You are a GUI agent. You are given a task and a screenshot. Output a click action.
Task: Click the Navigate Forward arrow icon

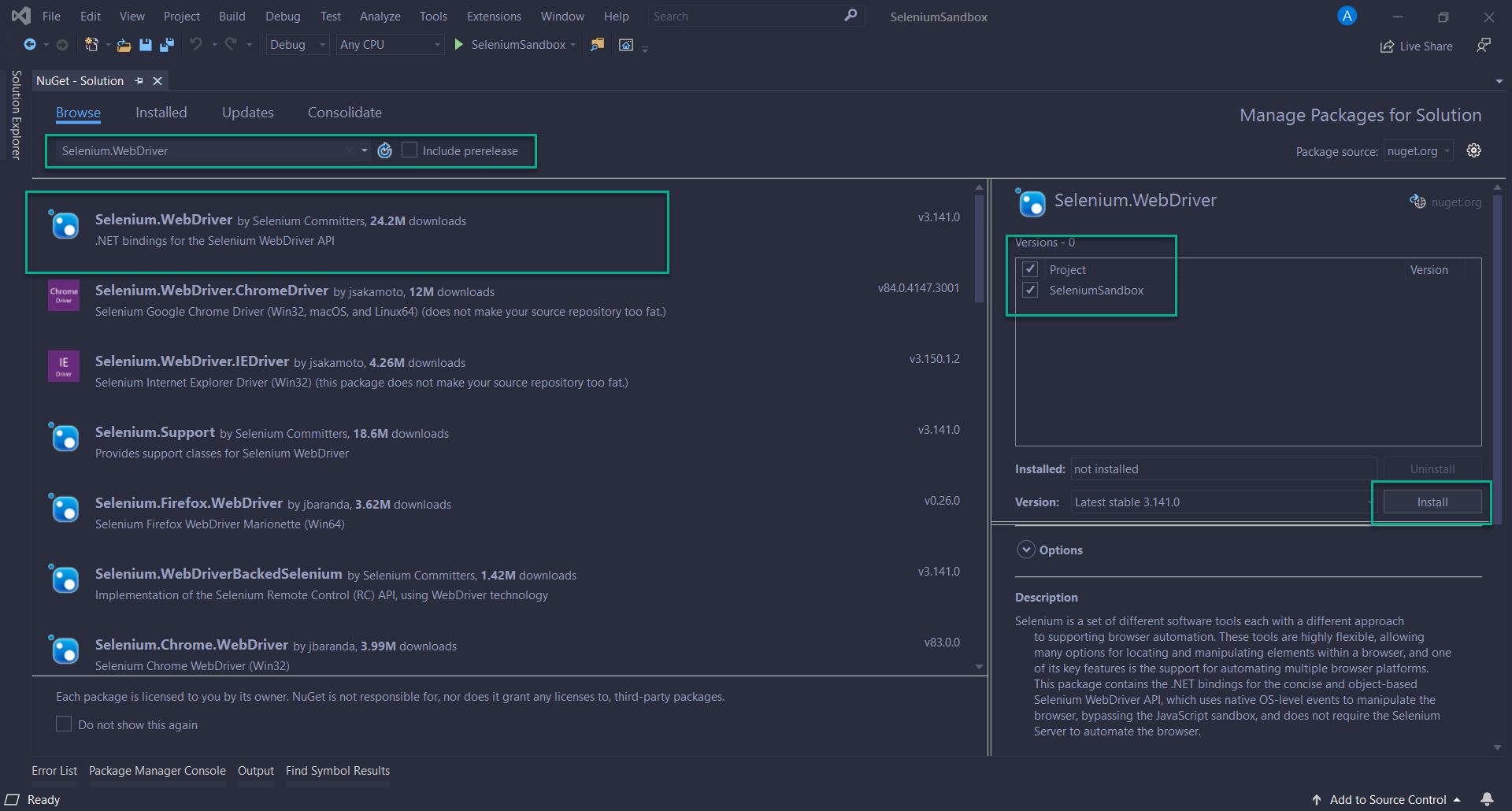tap(62, 45)
